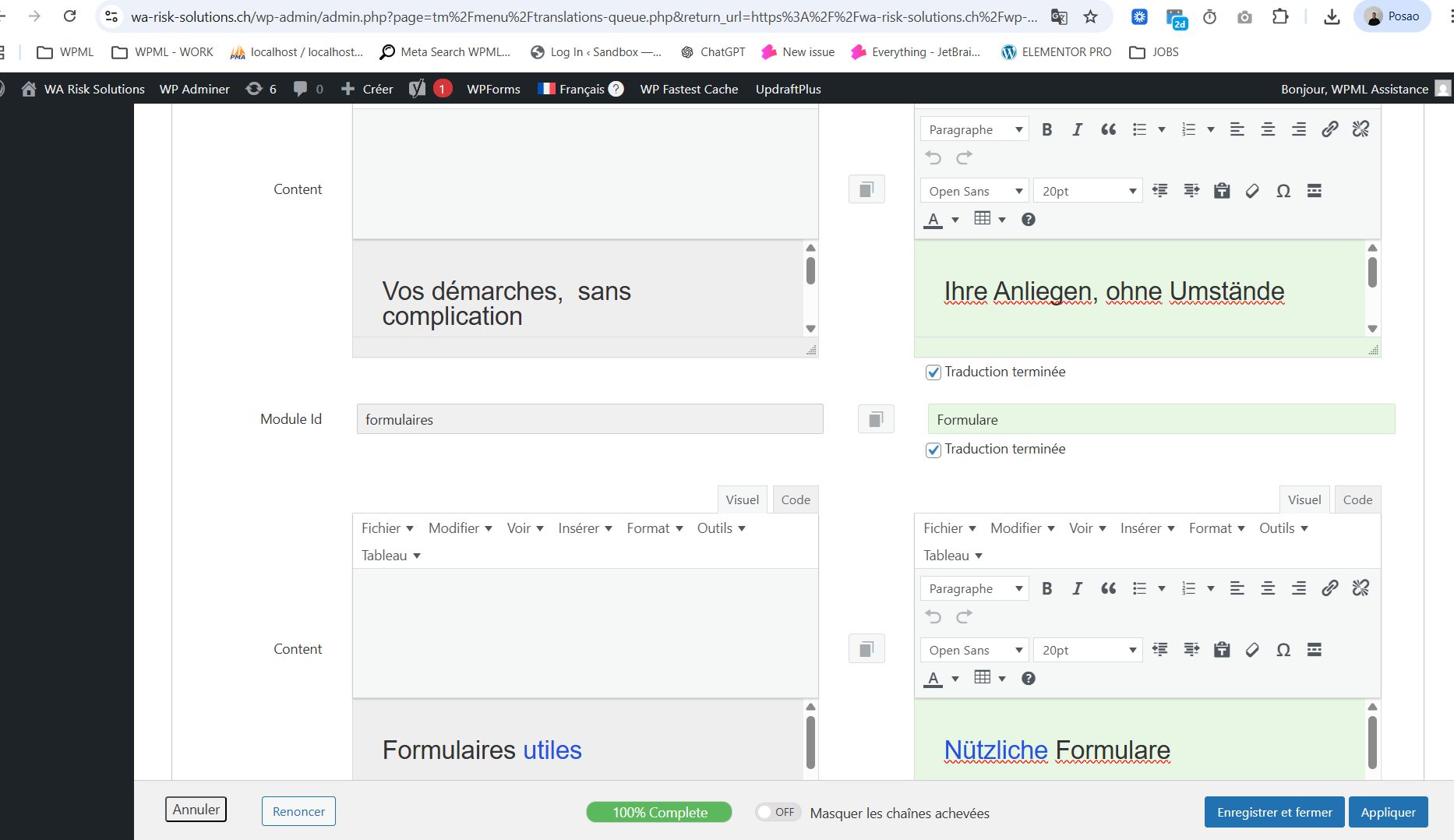Click the Italic icon in the lower editor toolbar
The image size is (1454, 840).
tap(1077, 588)
